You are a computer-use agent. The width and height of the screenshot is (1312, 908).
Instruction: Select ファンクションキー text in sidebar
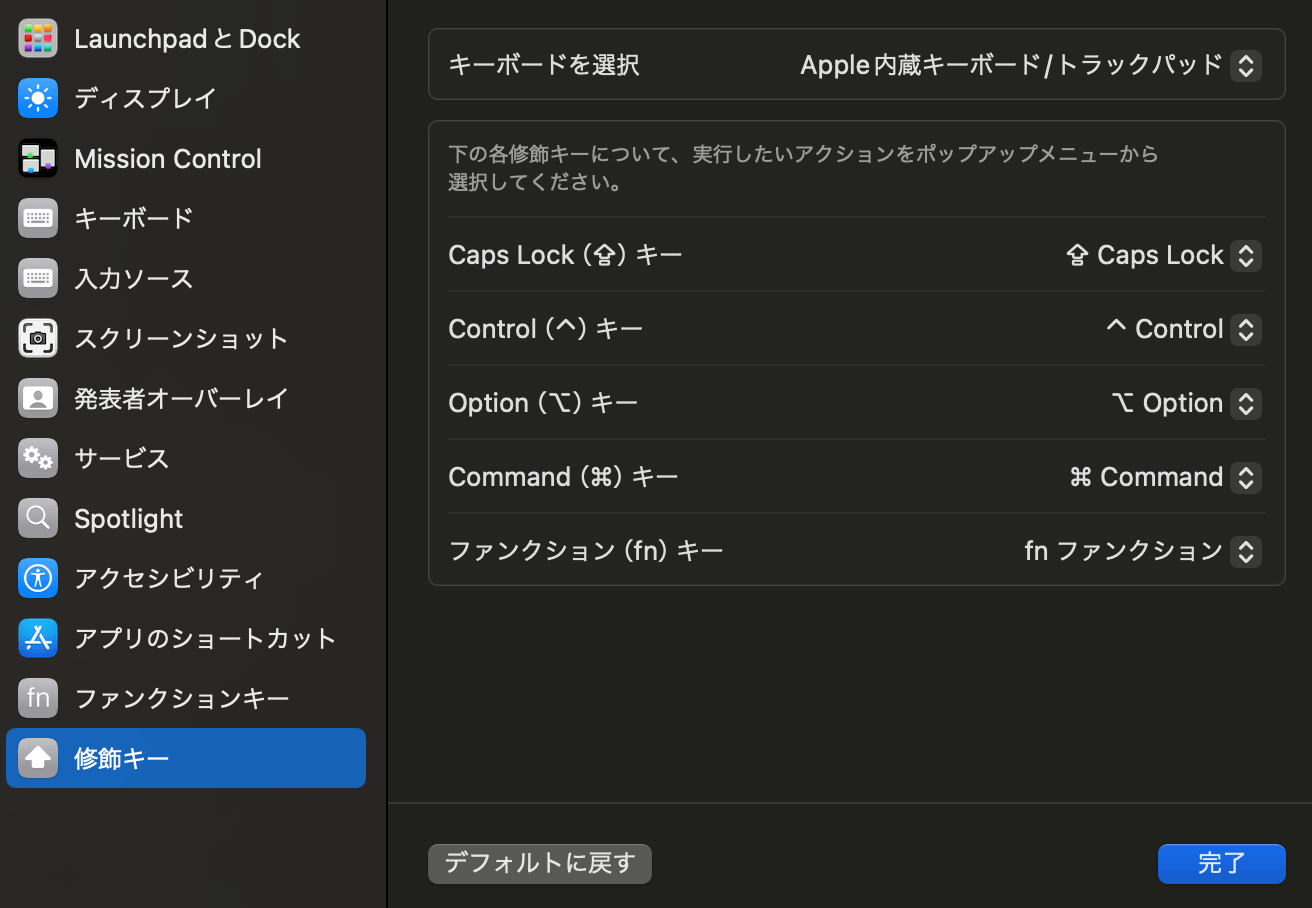pyautogui.click(x=182, y=698)
